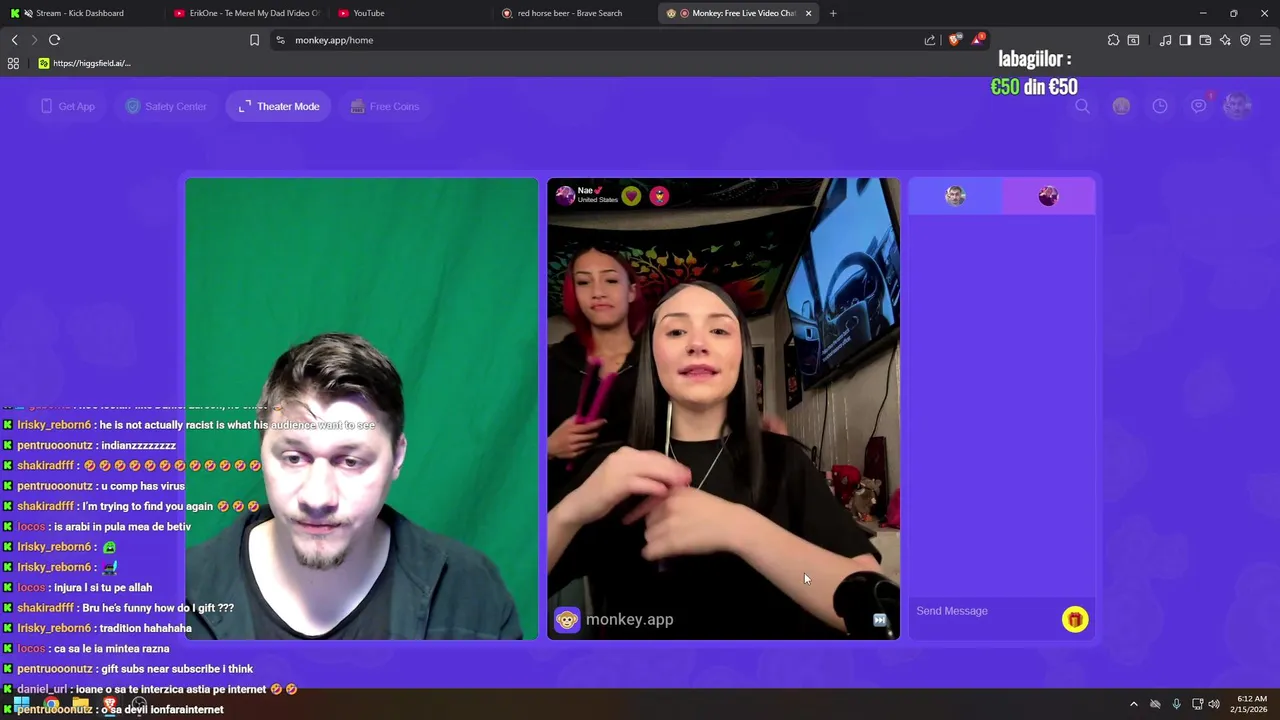Open Leo AI sparkle icon
The width and height of the screenshot is (1280, 720).
[x=1225, y=40]
